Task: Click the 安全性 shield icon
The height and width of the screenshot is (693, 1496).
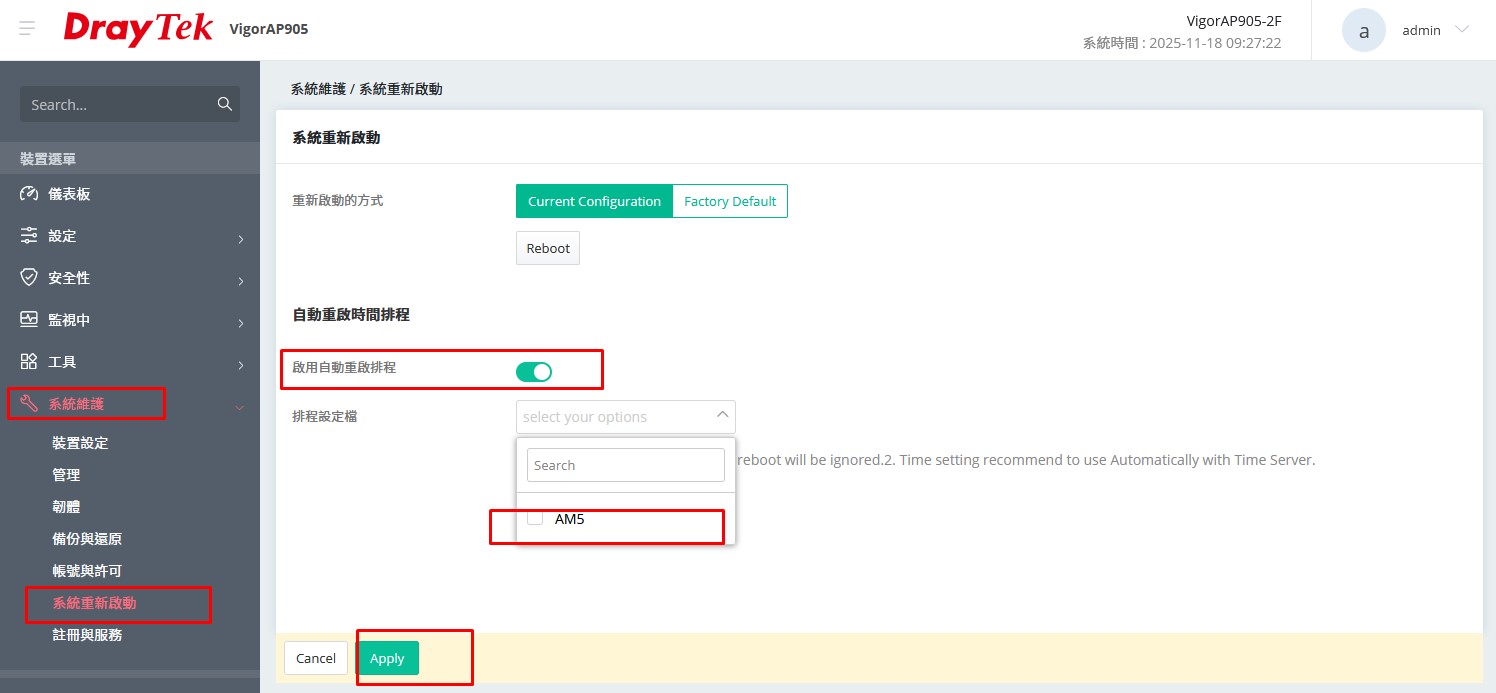Action: pos(30,278)
